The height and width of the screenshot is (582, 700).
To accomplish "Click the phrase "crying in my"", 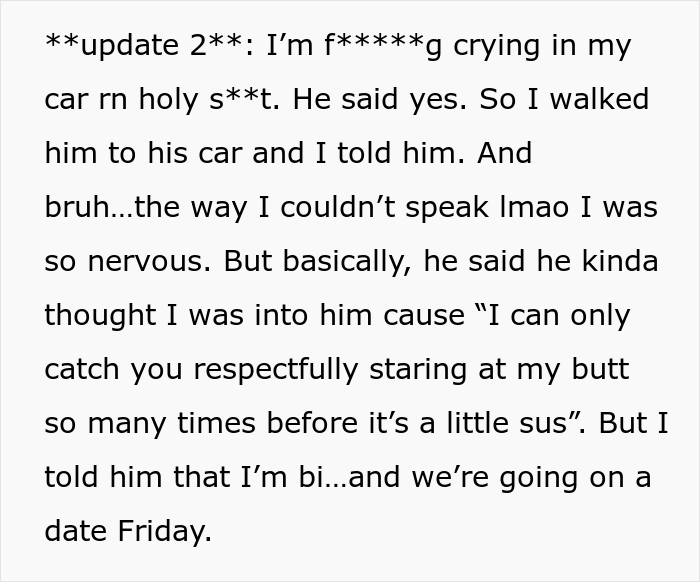I will (x=542, y=46).
